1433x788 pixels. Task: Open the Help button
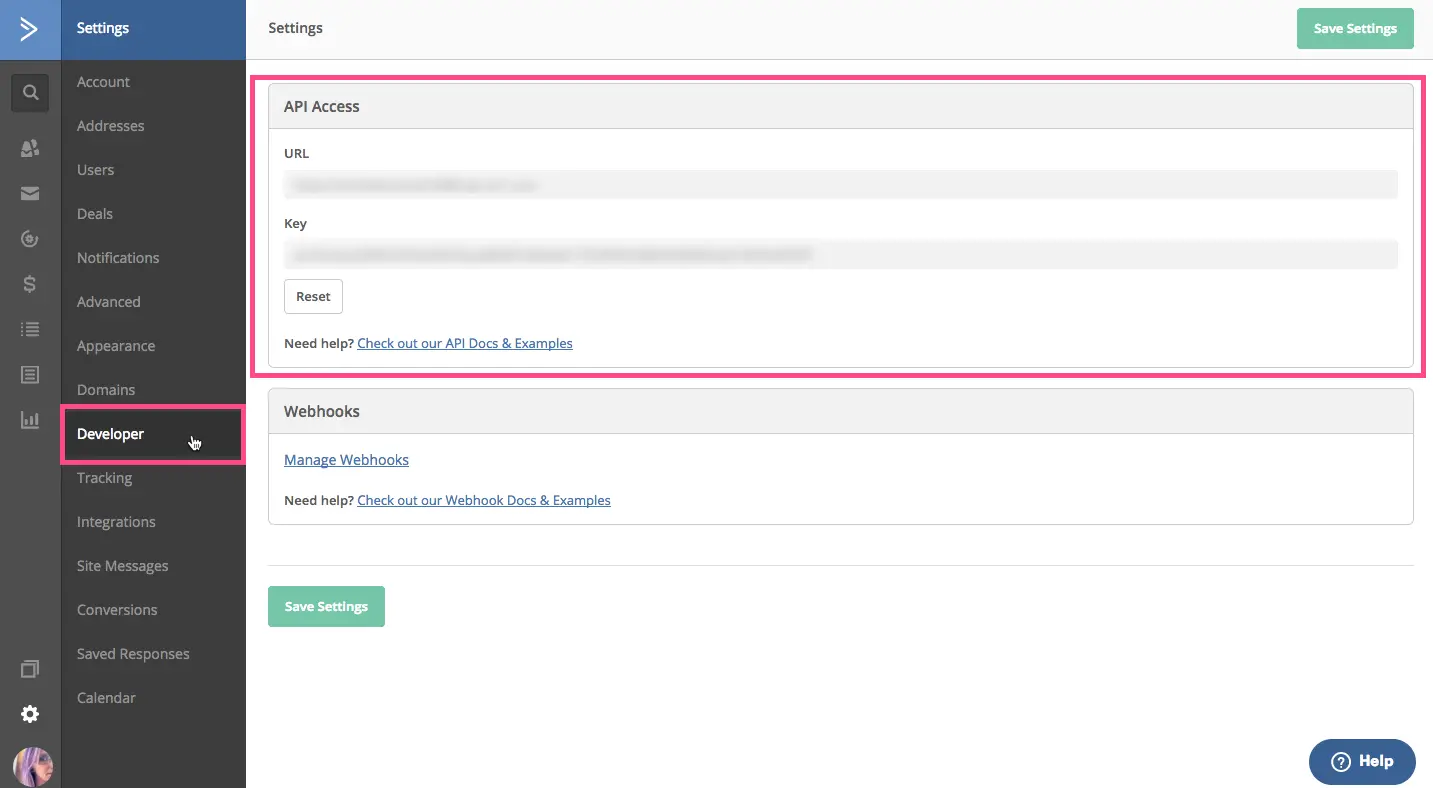[1362, 762]
